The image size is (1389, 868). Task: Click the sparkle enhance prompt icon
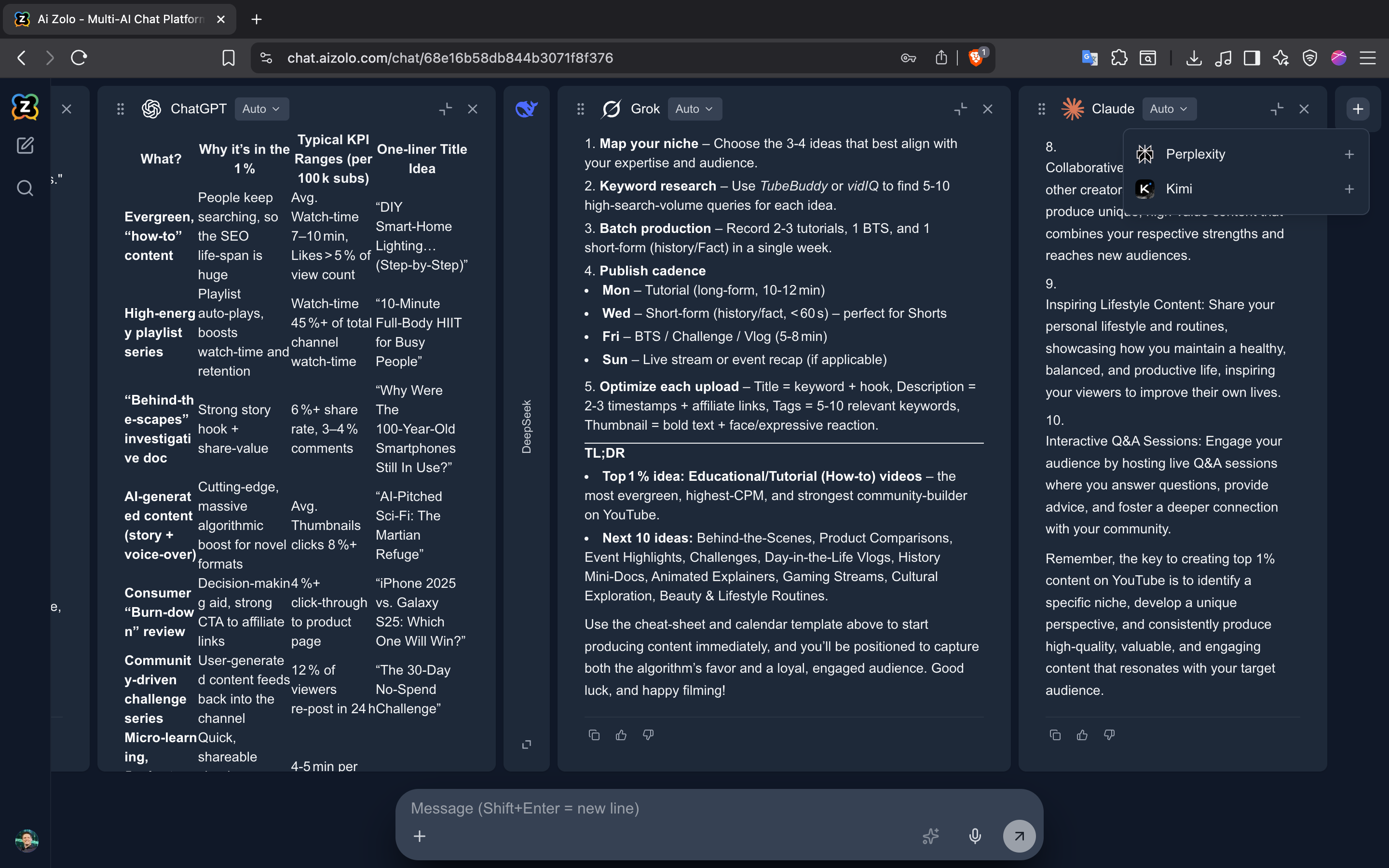tap(930, 836)
